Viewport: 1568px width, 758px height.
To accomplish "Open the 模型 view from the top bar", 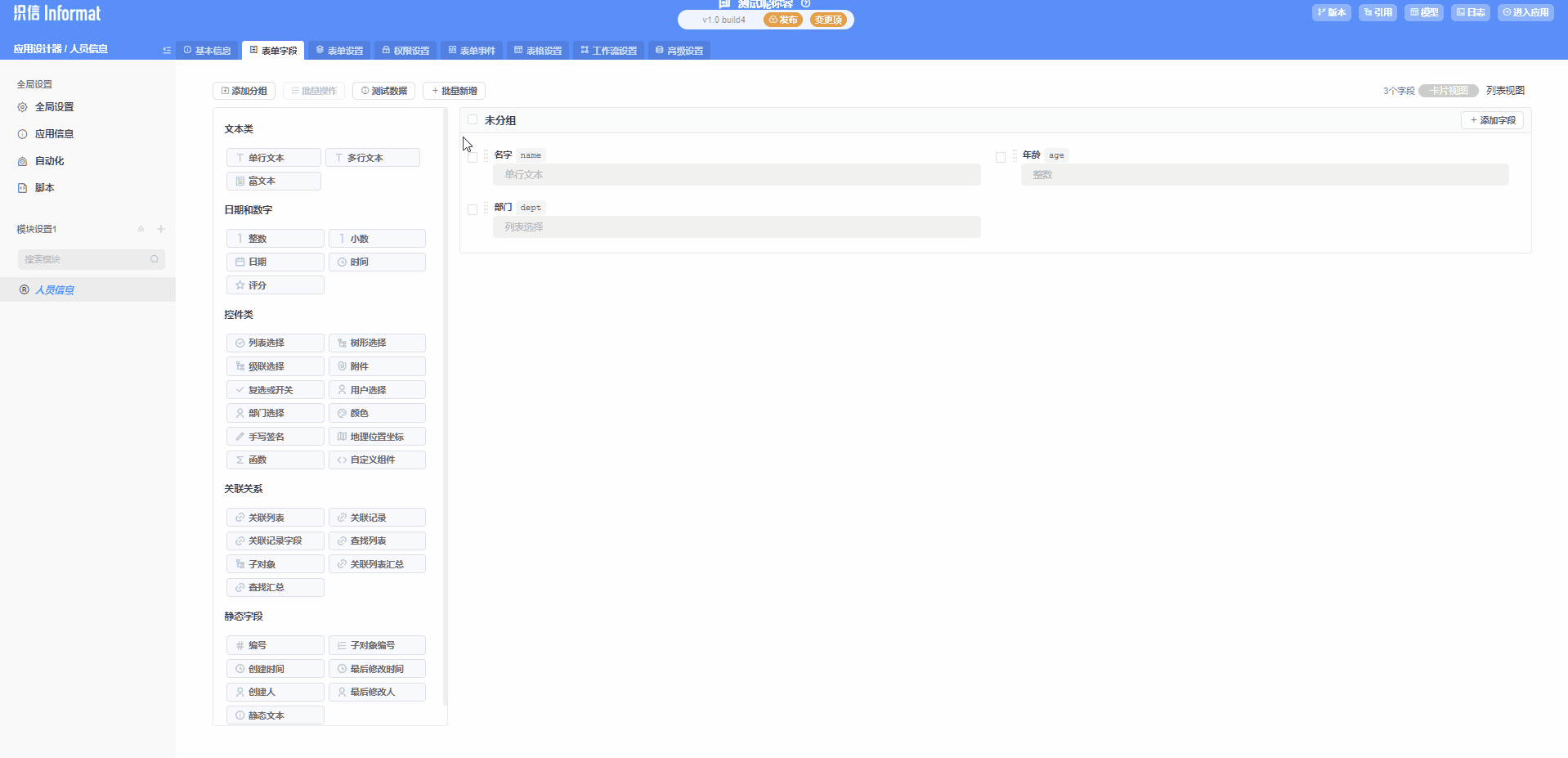I will 1424,12.
